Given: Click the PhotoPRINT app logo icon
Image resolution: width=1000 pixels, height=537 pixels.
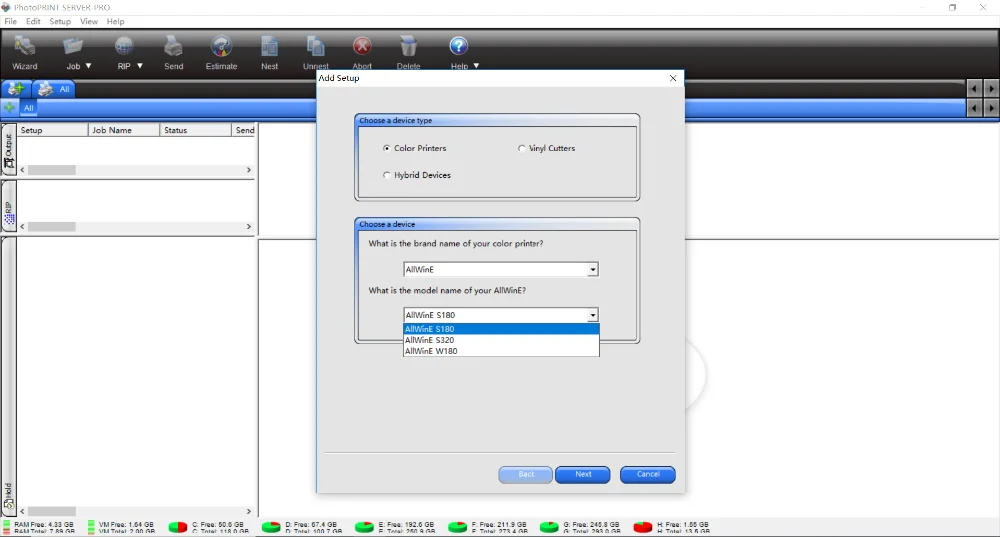Looking at the screenshot, I should coord(6,8).
